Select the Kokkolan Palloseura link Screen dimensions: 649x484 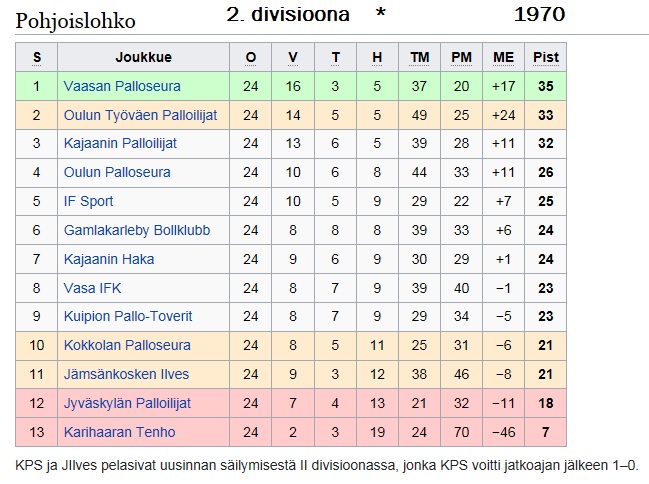point(126,346)
